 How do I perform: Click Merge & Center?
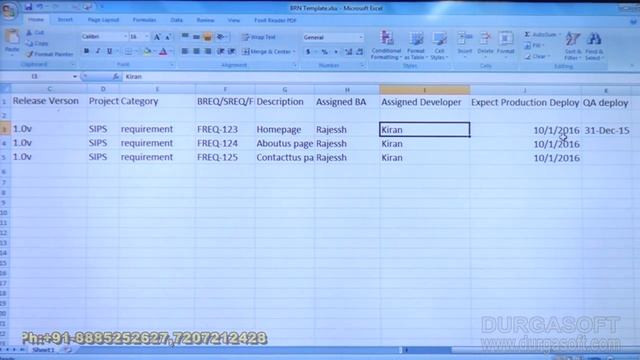(x=266, y=52)
